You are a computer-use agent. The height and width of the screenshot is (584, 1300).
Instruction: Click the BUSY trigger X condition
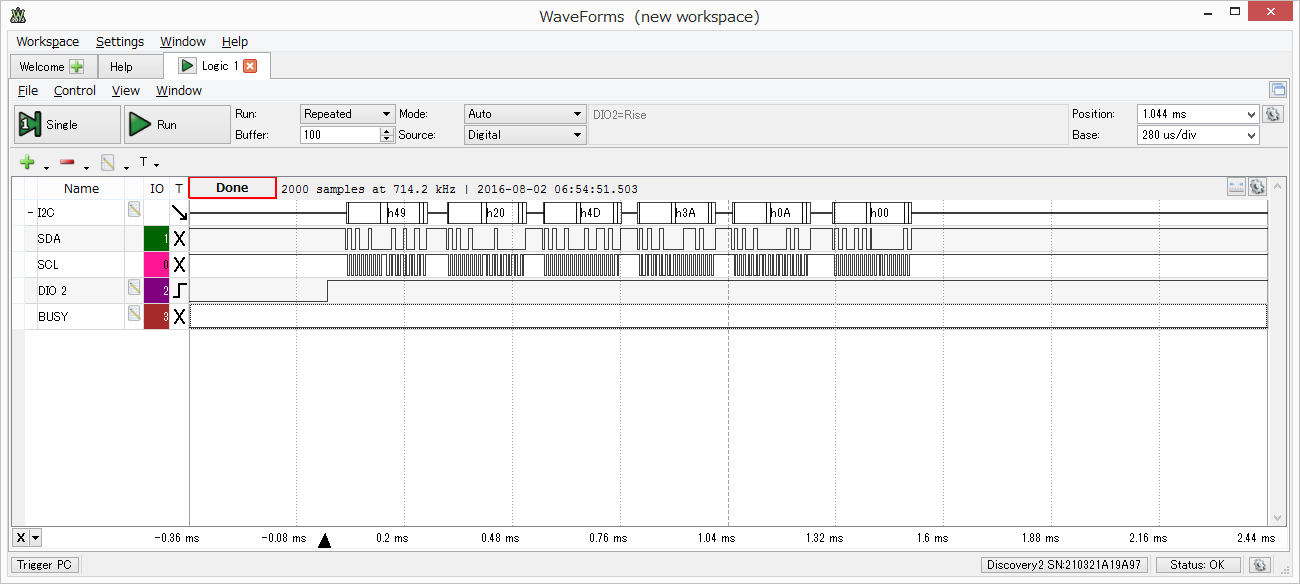179,317
